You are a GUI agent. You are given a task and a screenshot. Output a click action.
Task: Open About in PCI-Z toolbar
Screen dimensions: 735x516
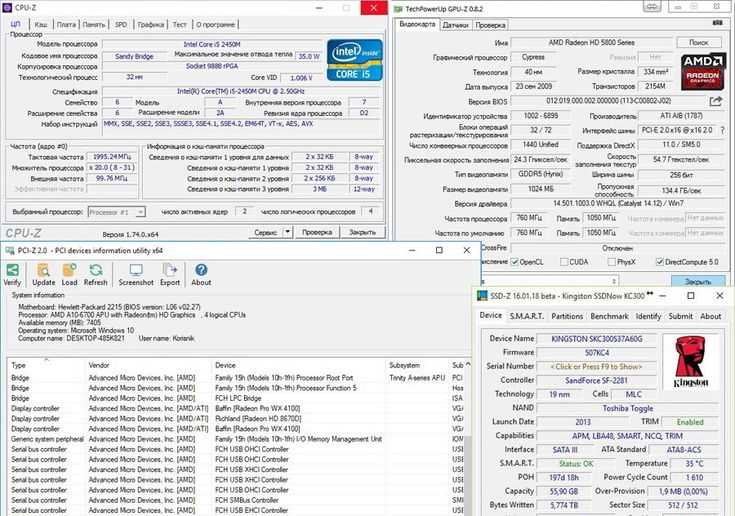pos(201,270)
